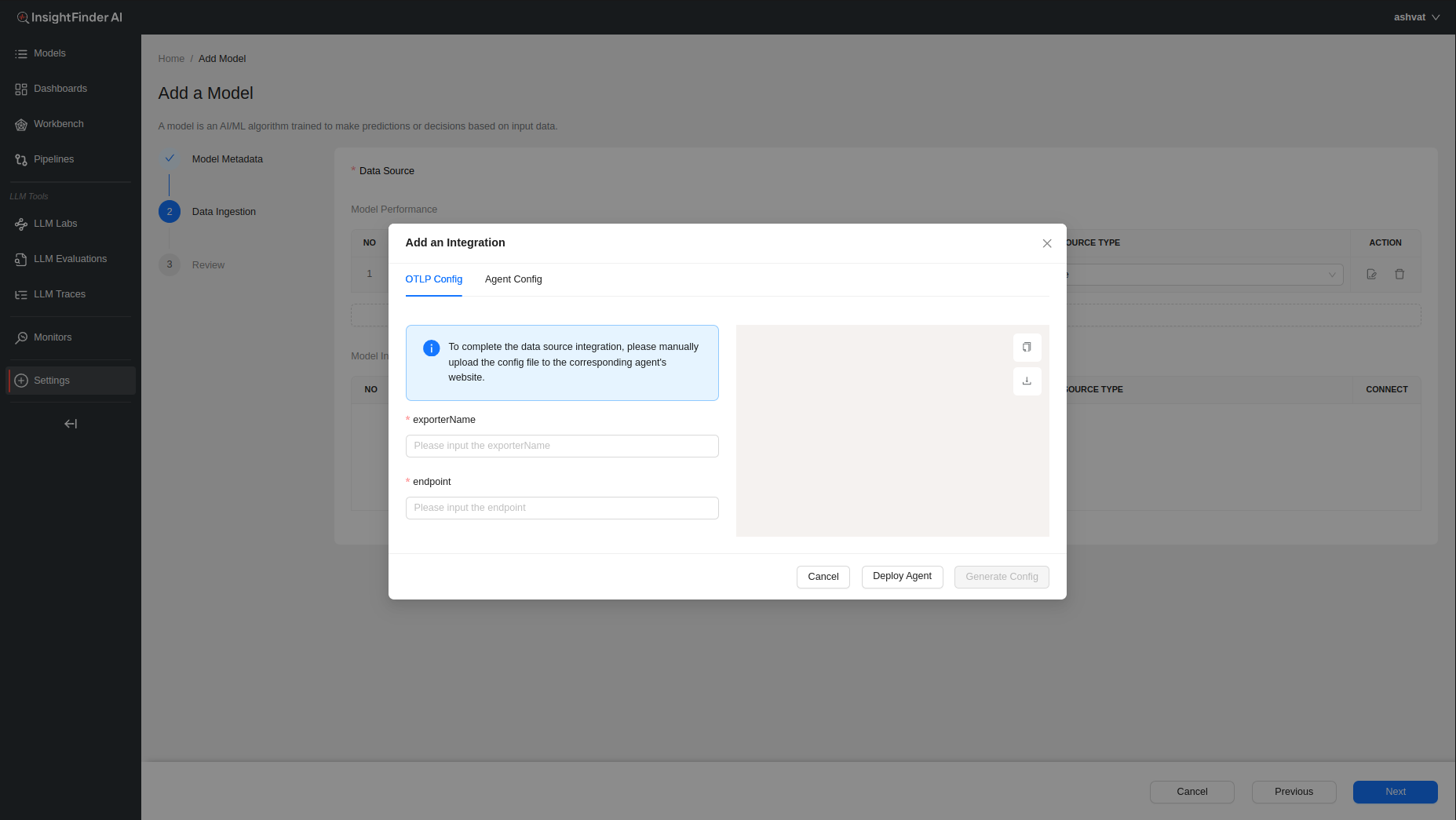Click Cancel in the integration dialog
This screenshot has width=1456, height=820.
point(823,577)
